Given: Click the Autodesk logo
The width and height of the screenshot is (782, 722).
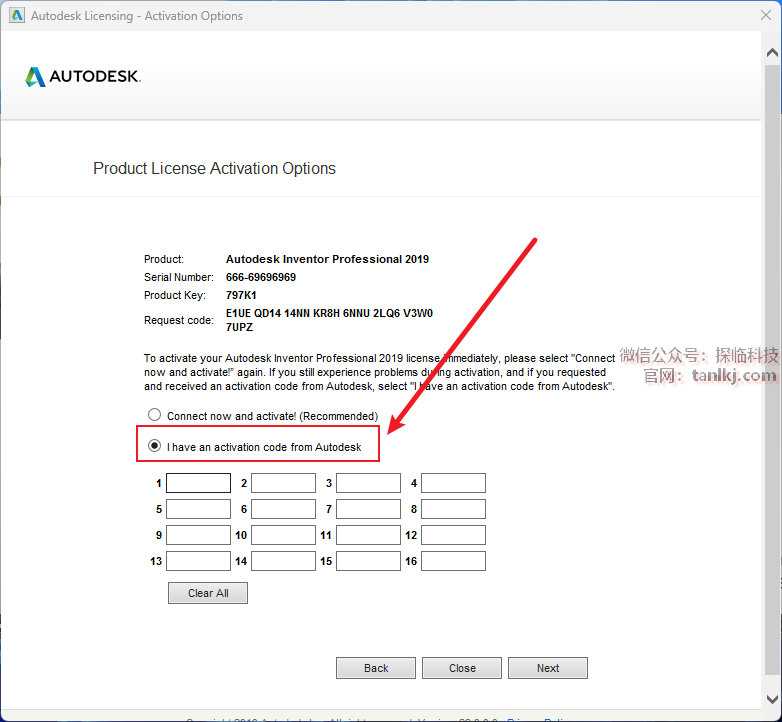Looking at the screenshot, I should click(x=83, y=76).
